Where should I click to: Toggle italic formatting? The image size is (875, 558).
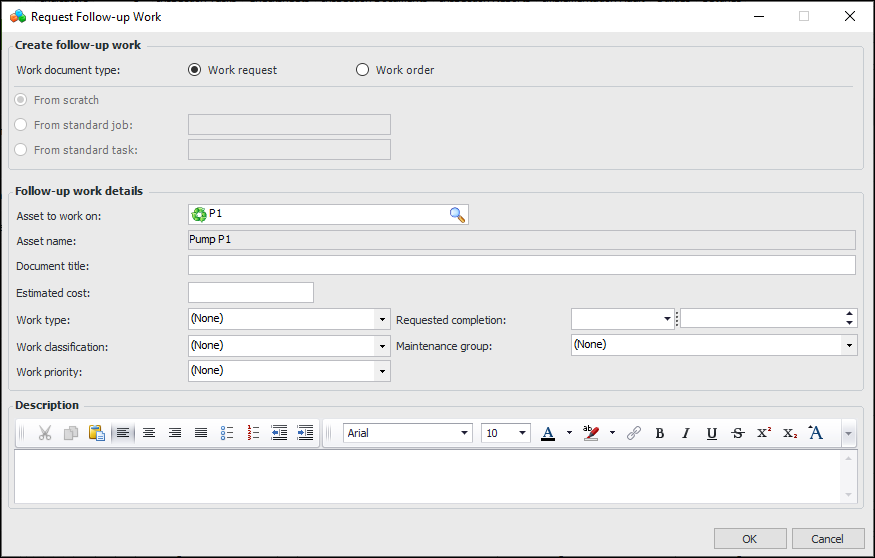(685, 433)
